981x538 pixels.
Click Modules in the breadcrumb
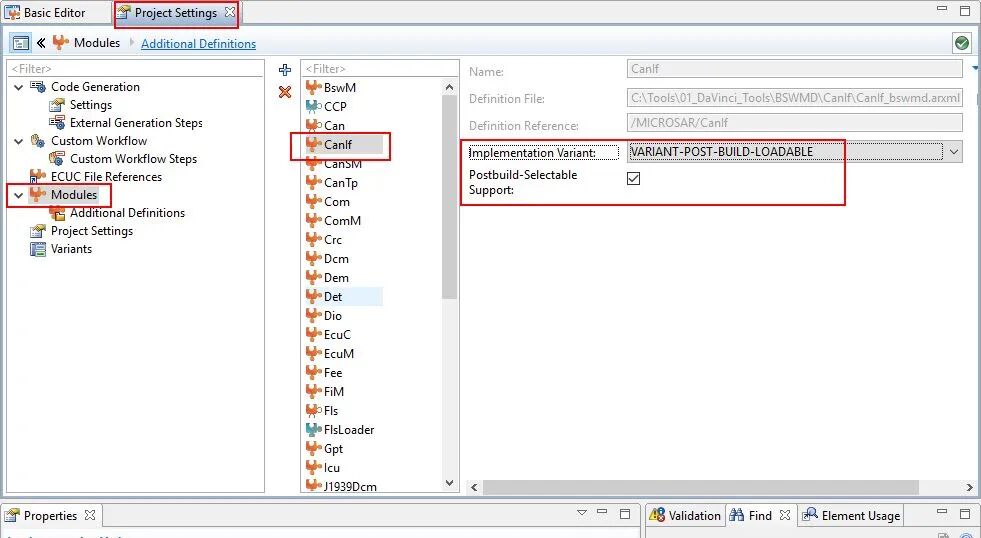(96, 43)
